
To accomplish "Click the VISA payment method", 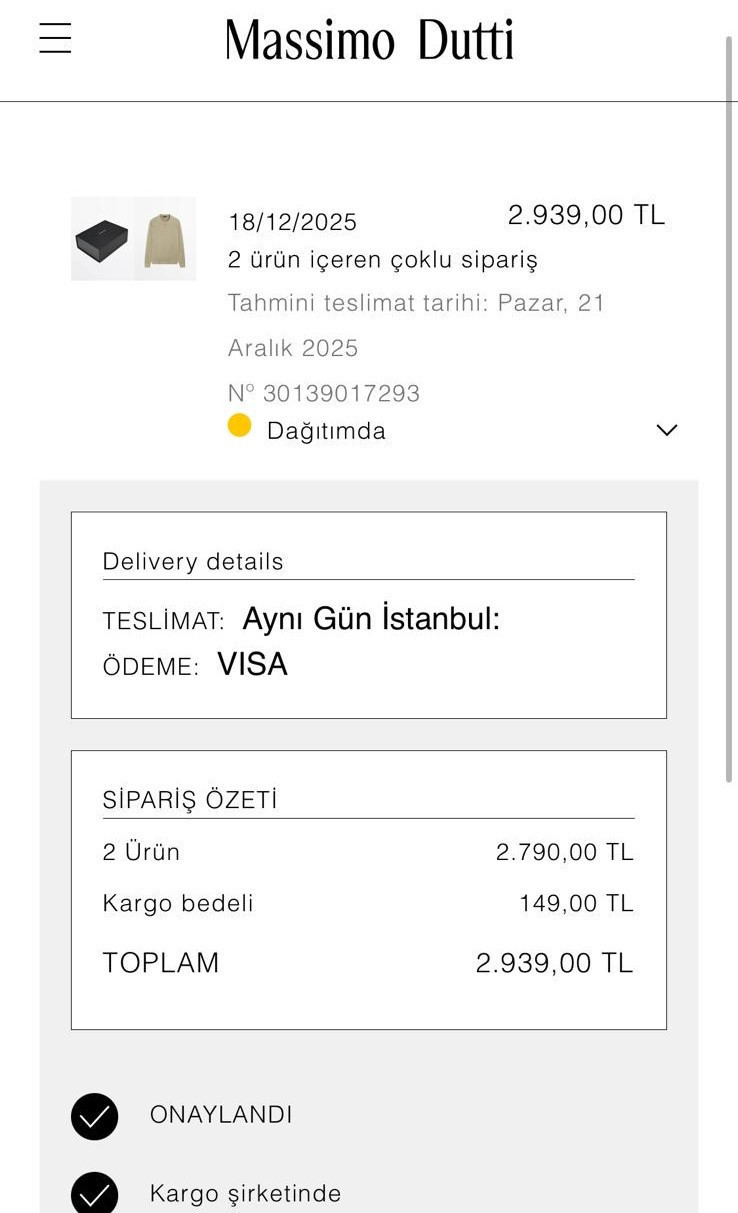I will (x=252, y=665).
